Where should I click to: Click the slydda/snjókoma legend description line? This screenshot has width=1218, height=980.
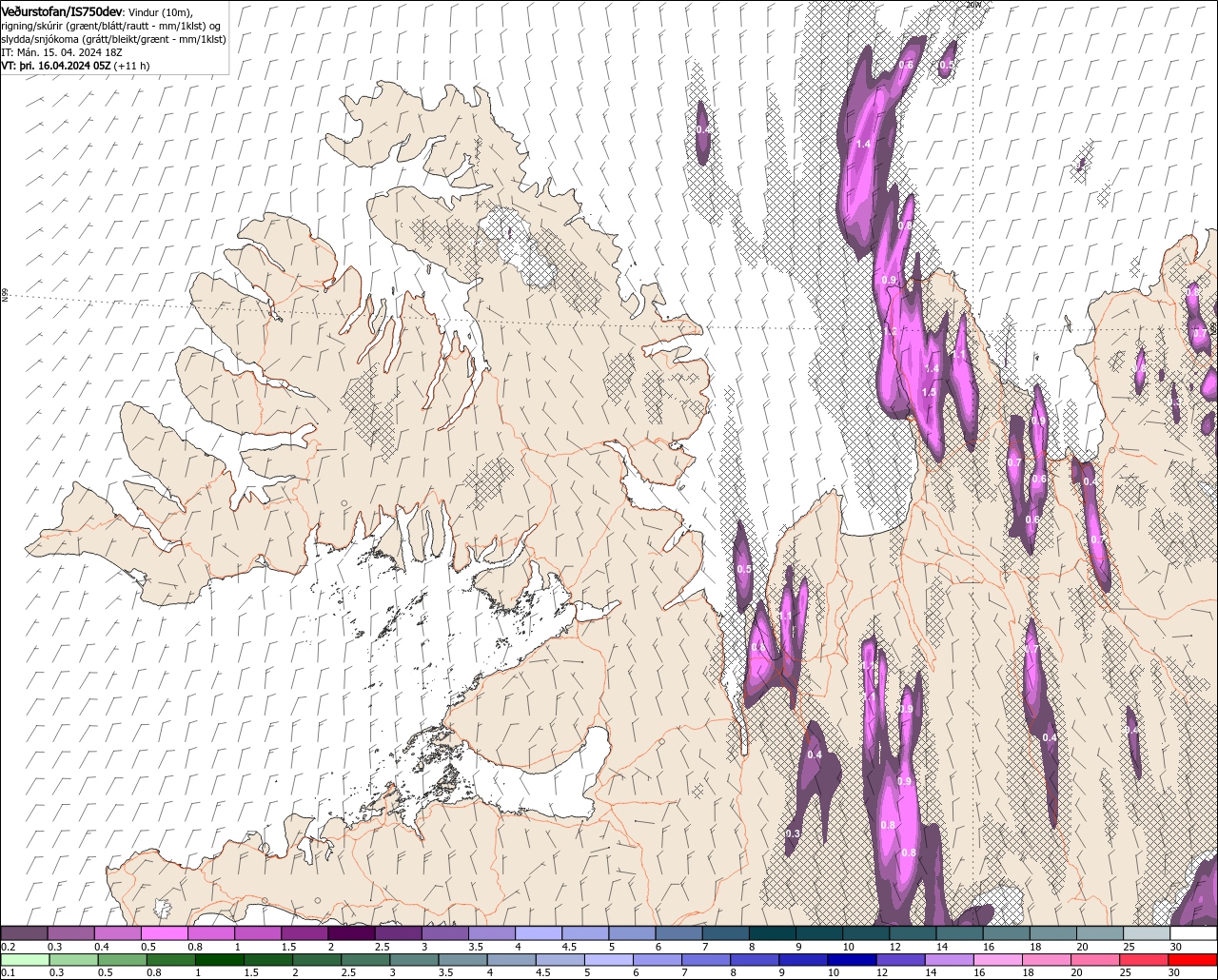113,39
